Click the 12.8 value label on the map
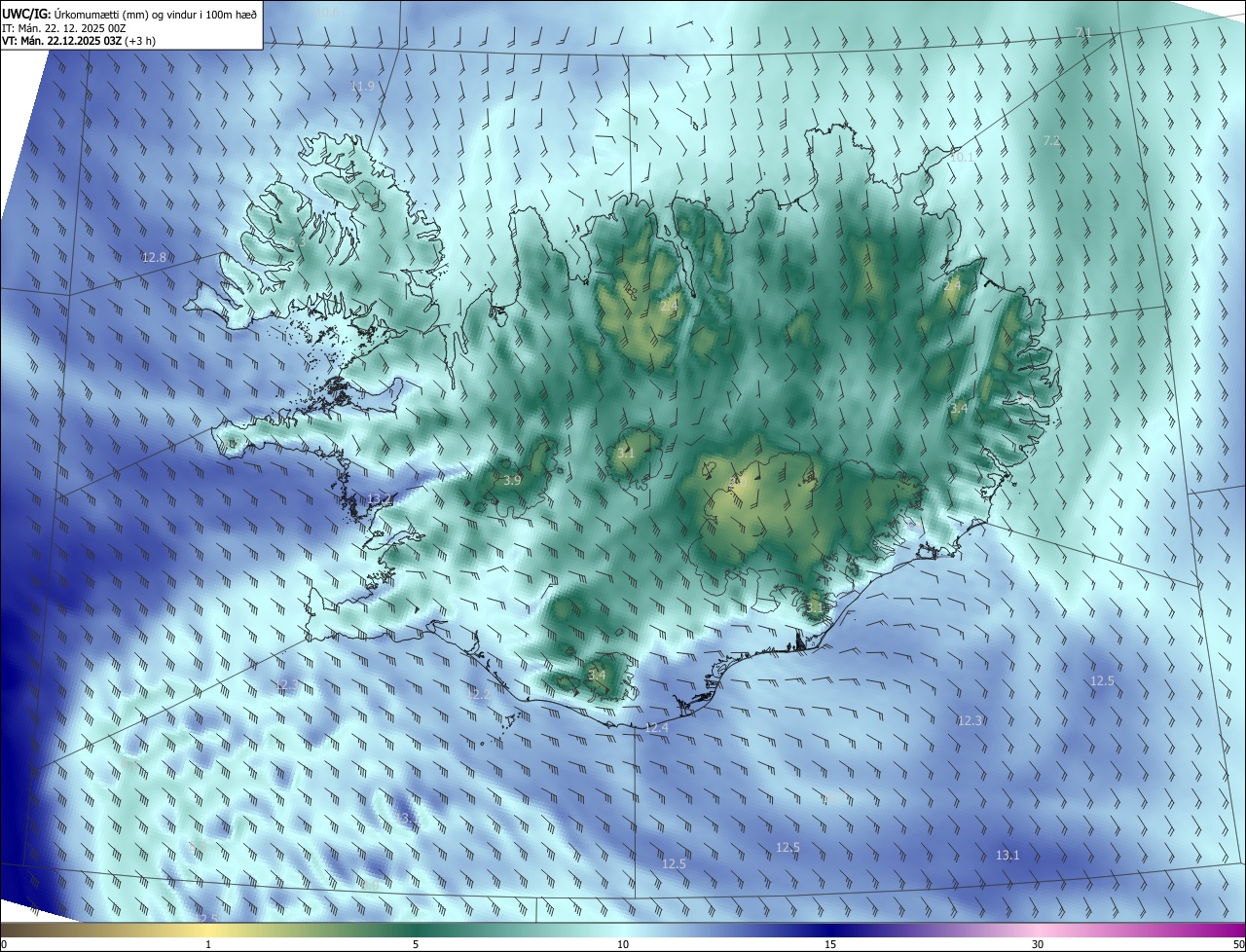Screen dimensions: 1246x952 point(154,258)
